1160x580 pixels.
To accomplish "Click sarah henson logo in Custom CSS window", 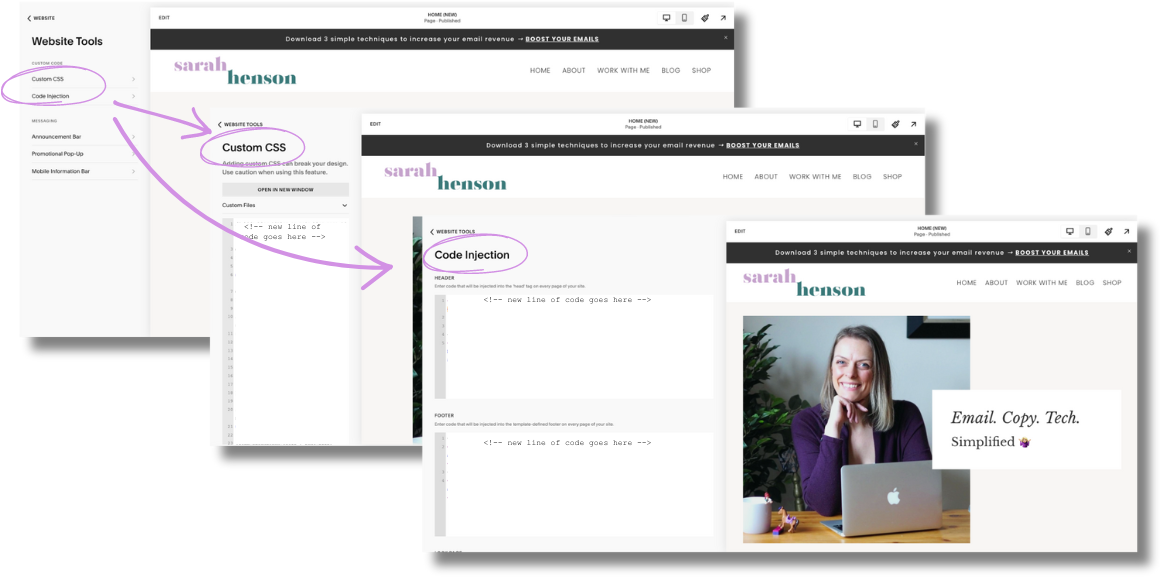I will coord(445,177).
